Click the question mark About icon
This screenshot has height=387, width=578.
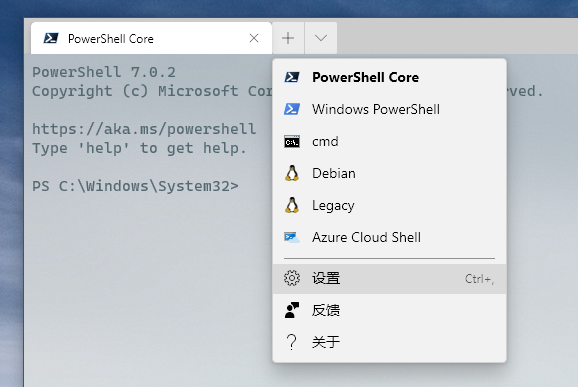292,342
